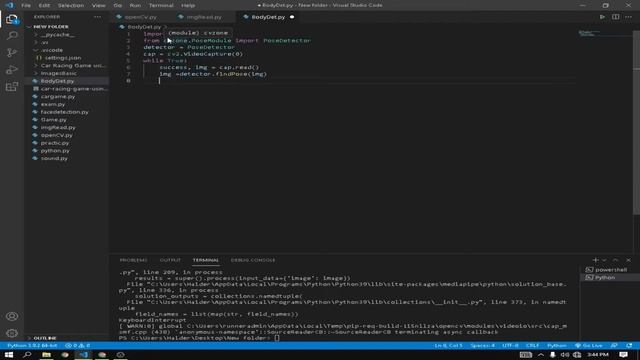
Task: Open Explorer panel More Actions ellipsis
Action: [x=97, y=17]
